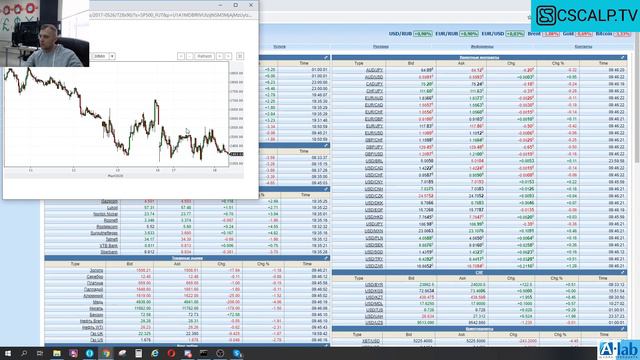Open the USD/ZAR currency pair link
640x360 pixels.
point(374,266)
